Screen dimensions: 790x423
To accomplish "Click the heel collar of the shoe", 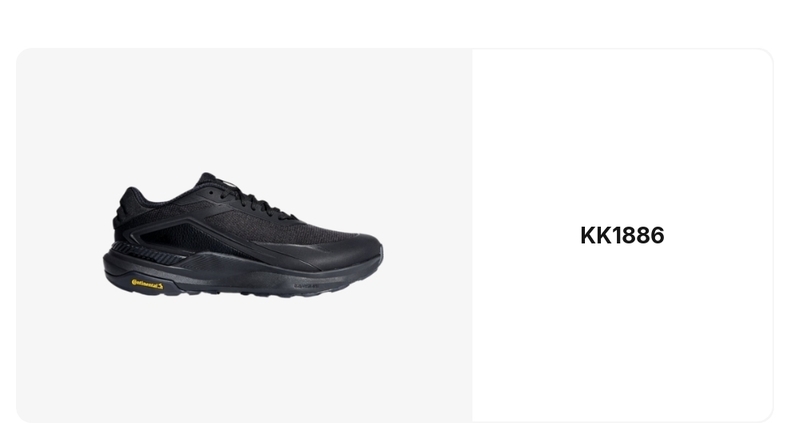I will pyautogui.click(x=132, y=196).
